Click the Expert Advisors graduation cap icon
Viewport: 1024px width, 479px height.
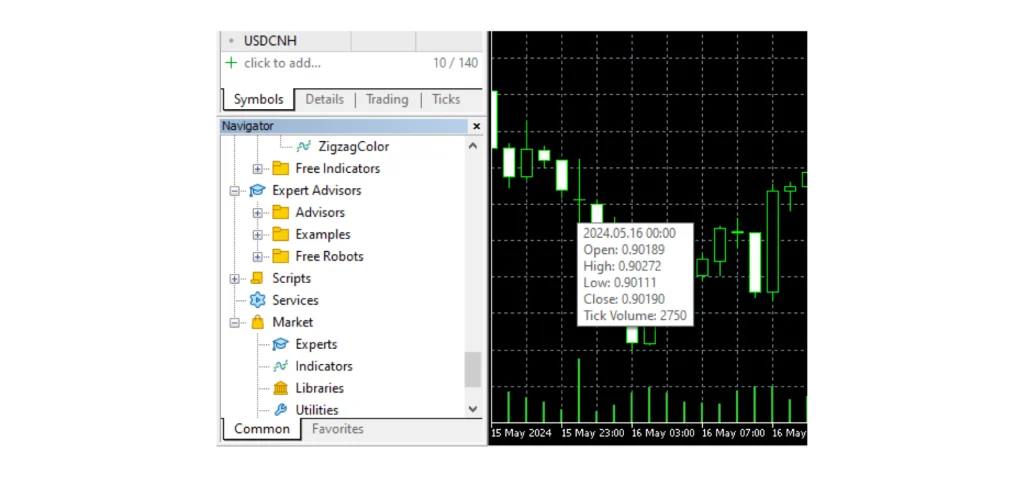click(257, 191)
